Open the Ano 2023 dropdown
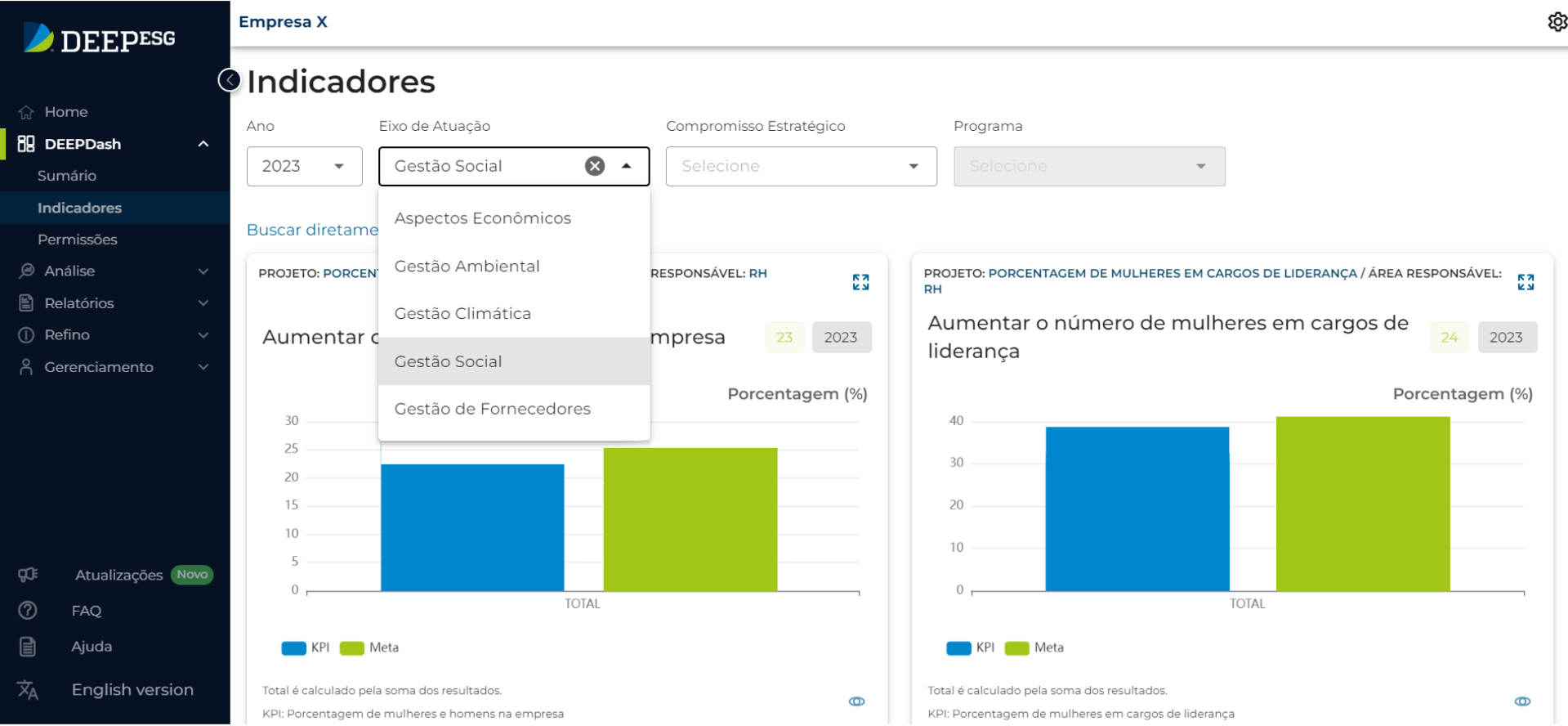The height and width of the screenshot is (726, 1568). (304, 167)
